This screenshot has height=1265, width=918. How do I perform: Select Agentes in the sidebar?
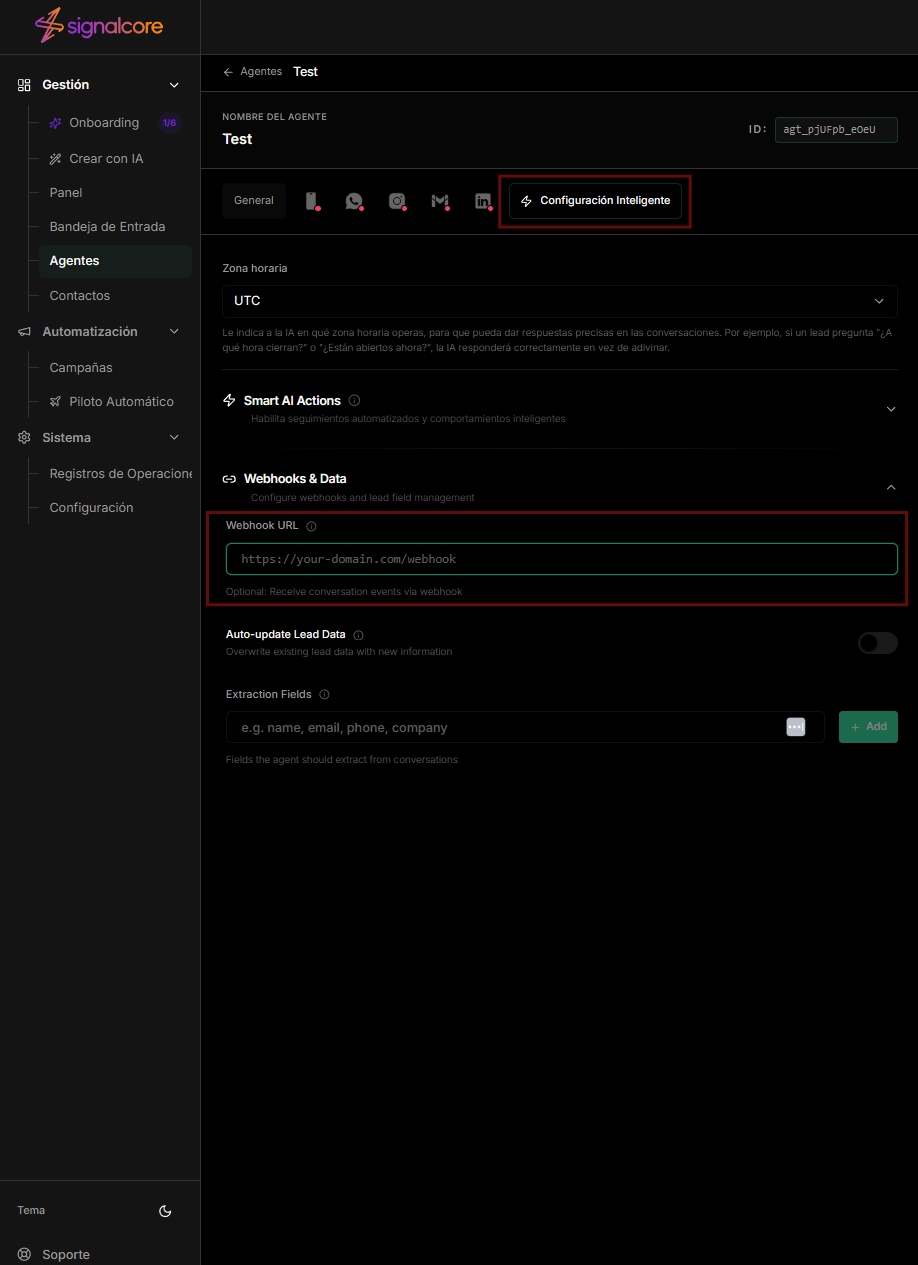click(115, 261)
